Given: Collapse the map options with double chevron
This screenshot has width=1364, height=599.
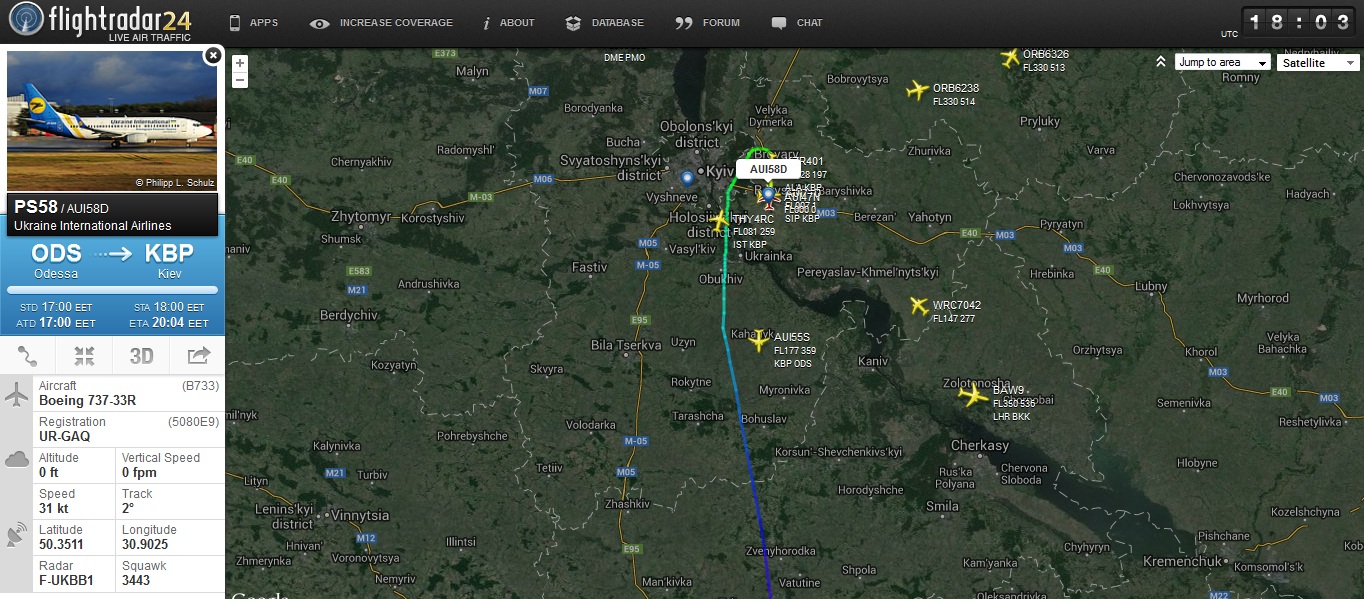Looking at the screenshot, I should click(x=1161, y=62).
